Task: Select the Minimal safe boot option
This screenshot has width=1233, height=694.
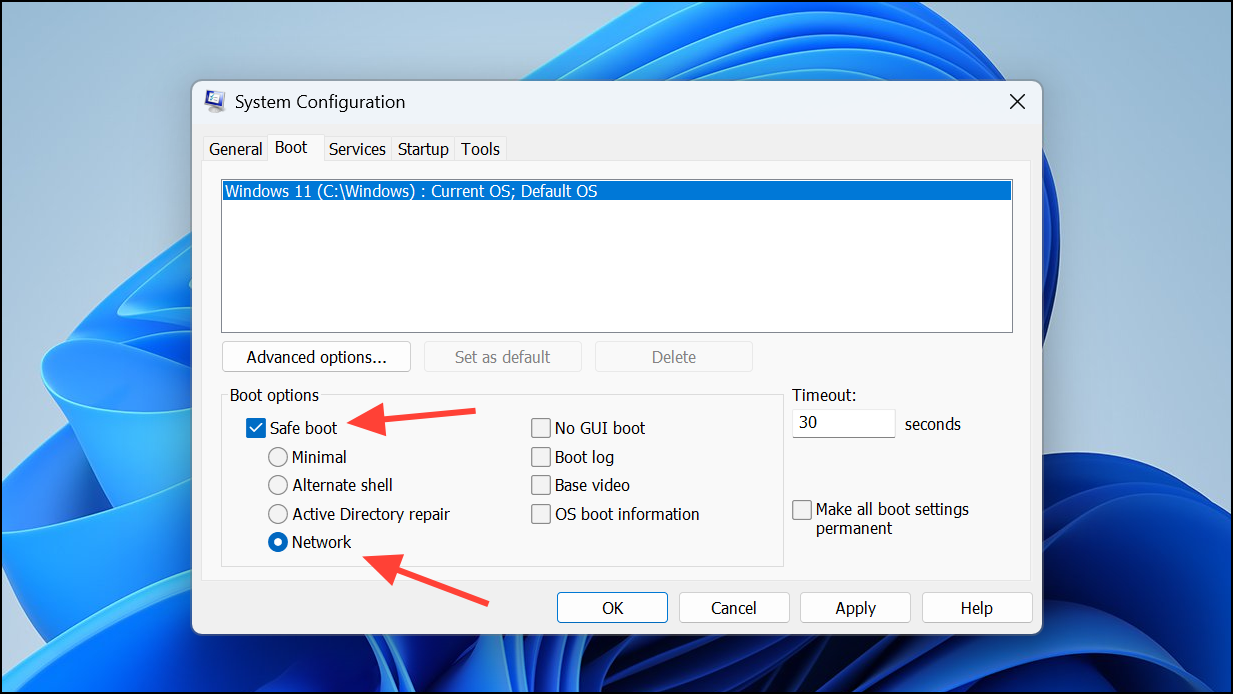Action: click(x=277, y=456)
